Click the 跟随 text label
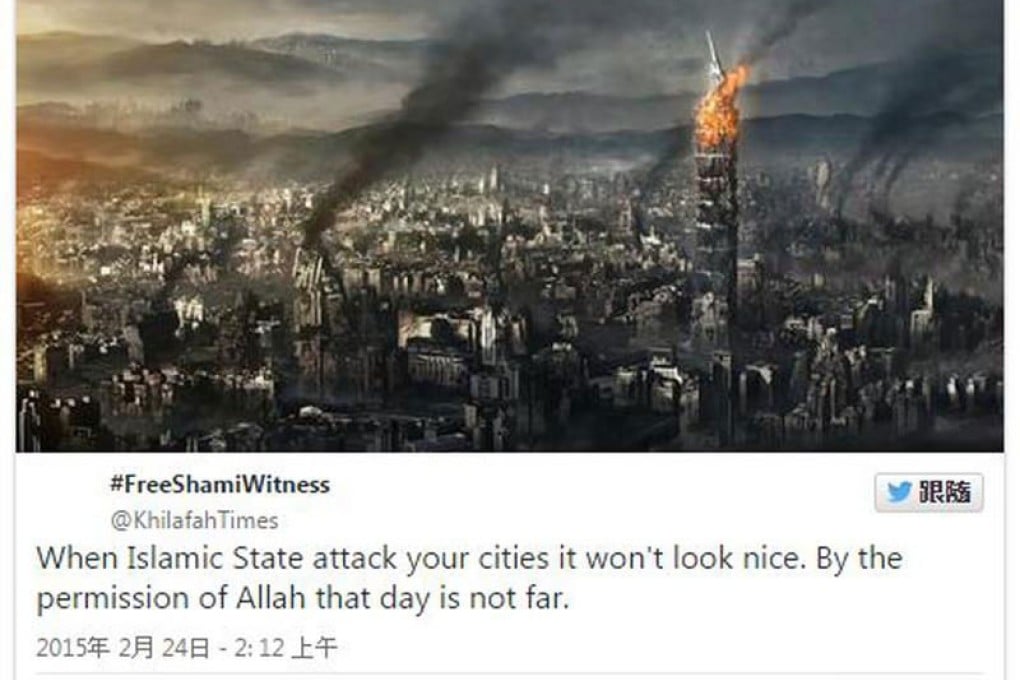The height and width of the screenshot is (680, 1020). (945, 493)
